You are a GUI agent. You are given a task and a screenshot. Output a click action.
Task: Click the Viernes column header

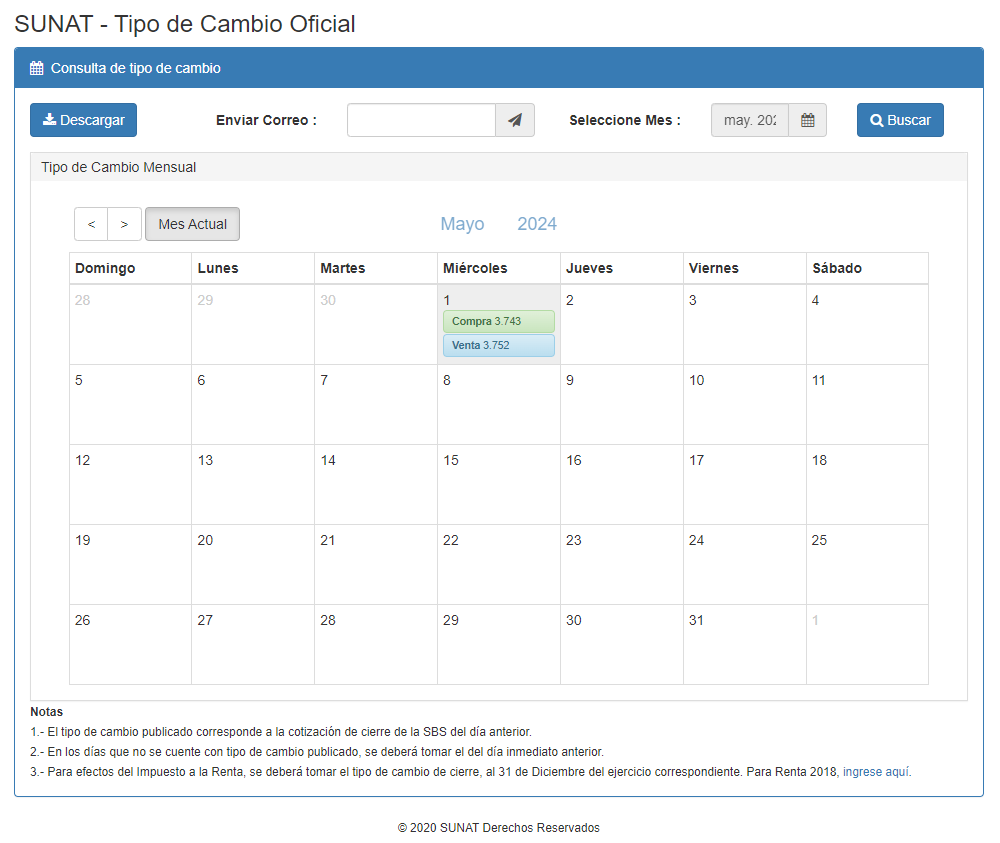coord(745,268)
